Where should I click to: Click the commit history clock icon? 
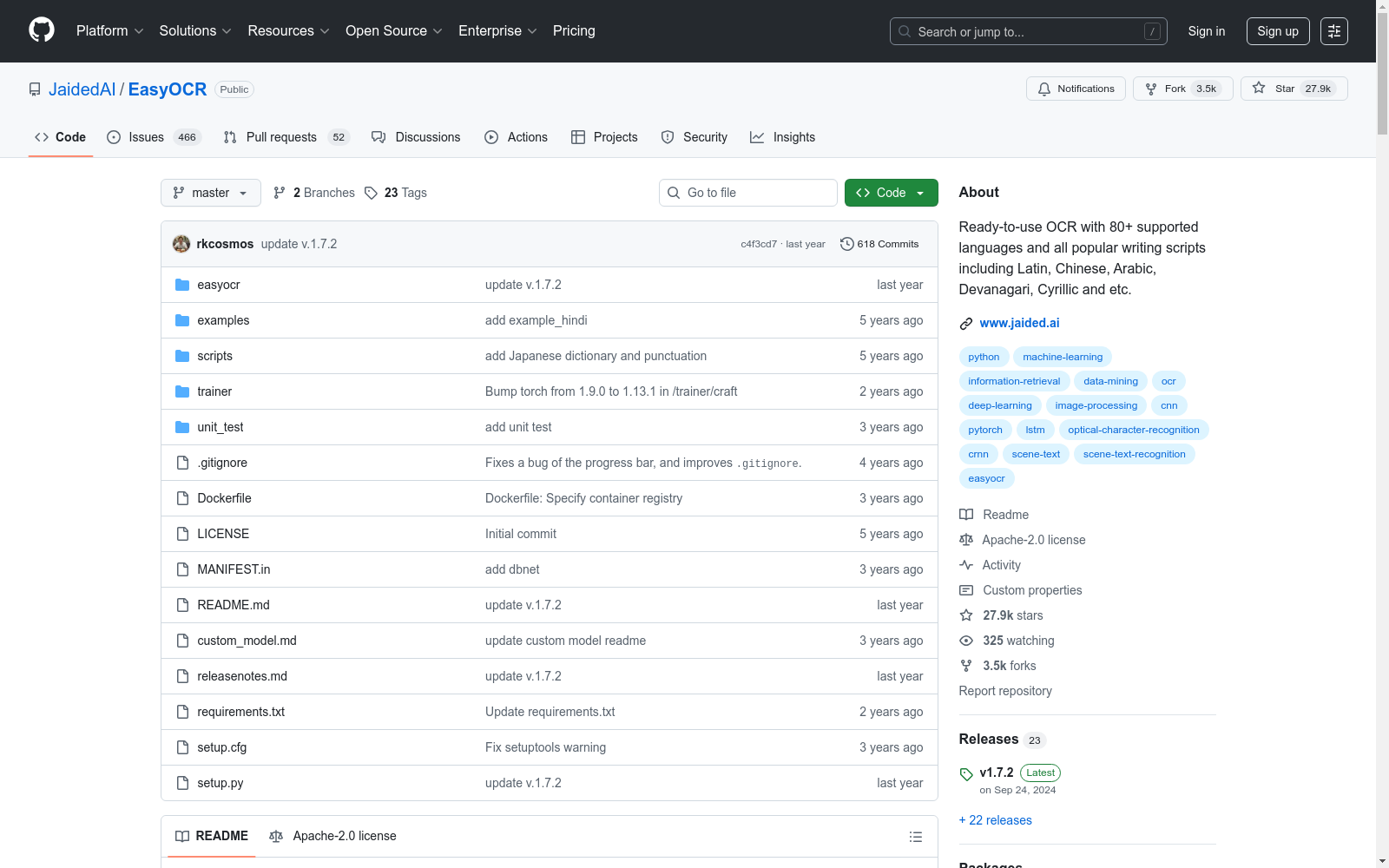click(847, 244)
